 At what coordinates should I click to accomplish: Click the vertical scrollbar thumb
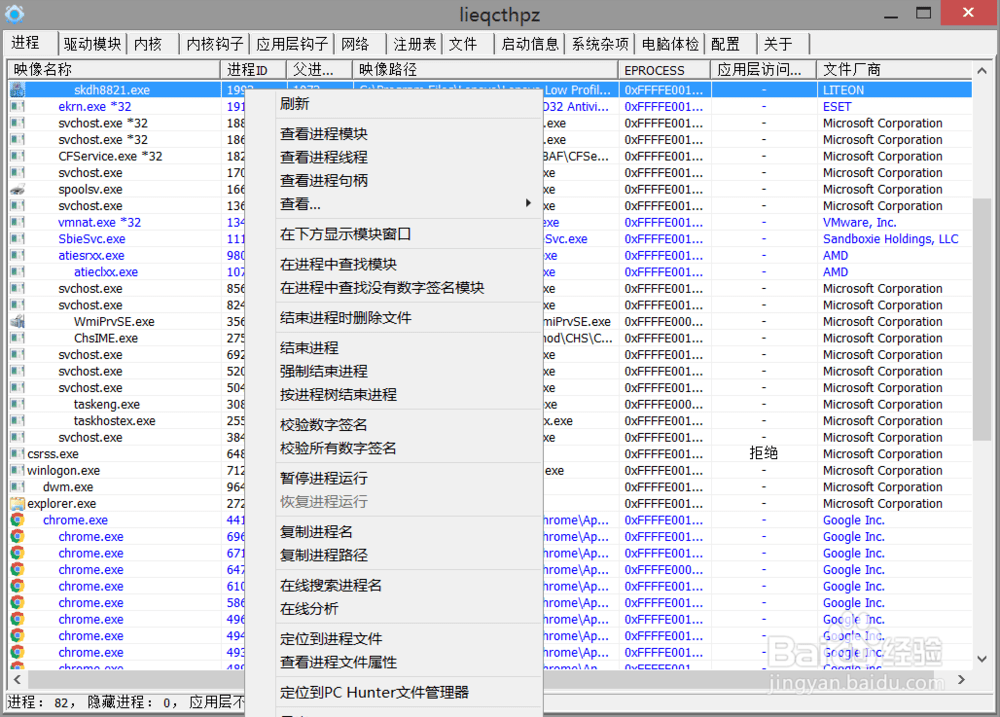click(982, 320)
